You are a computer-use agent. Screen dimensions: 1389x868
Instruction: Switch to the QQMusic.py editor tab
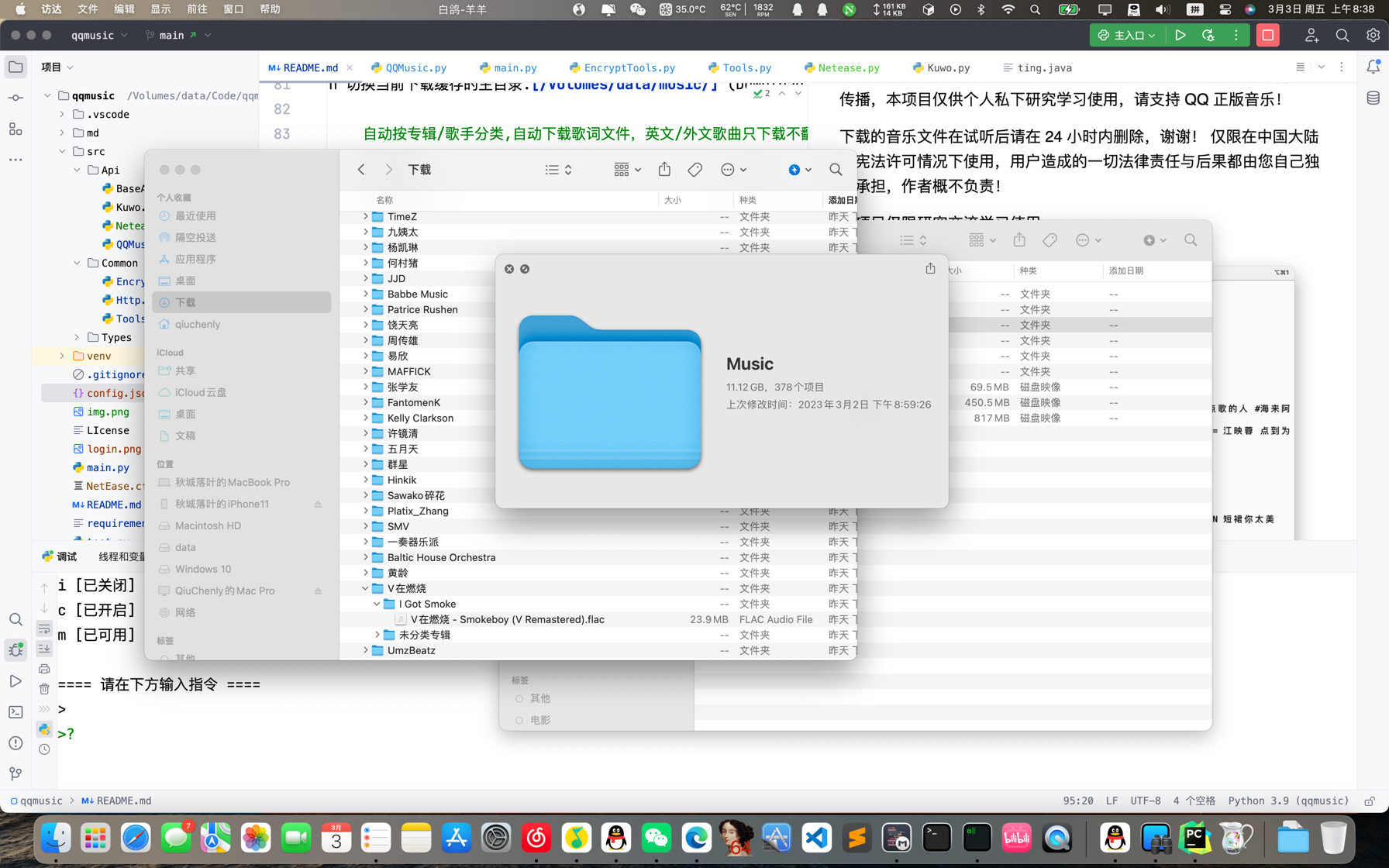tap(408, 67)
